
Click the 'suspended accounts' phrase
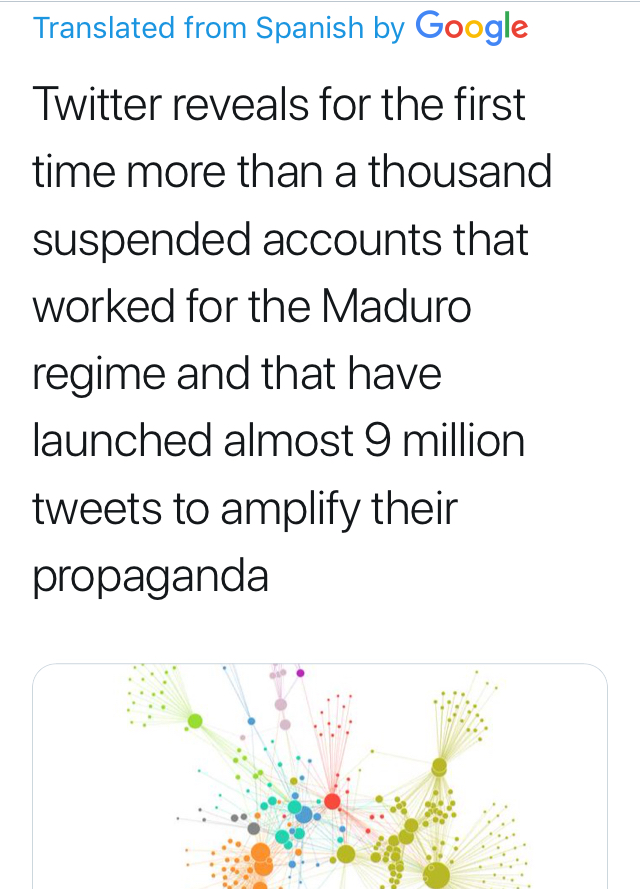pyautogui.click(x=238, y=239)
